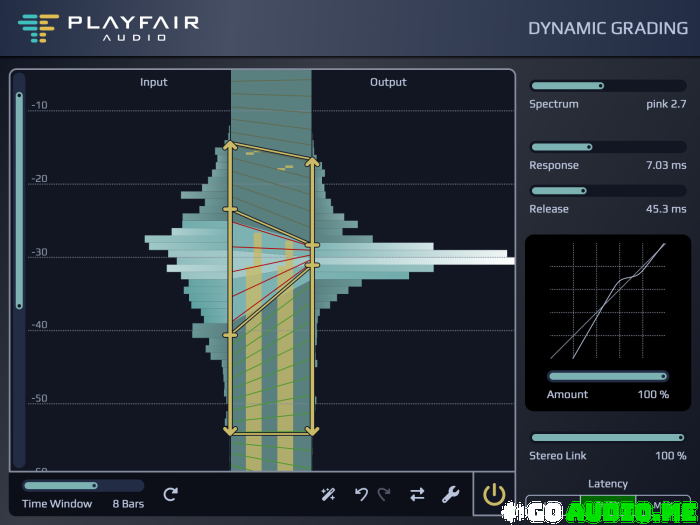This screenshot has width=700, height=525.
Task: Click the Release slider bar
Action: pos(607,191)
